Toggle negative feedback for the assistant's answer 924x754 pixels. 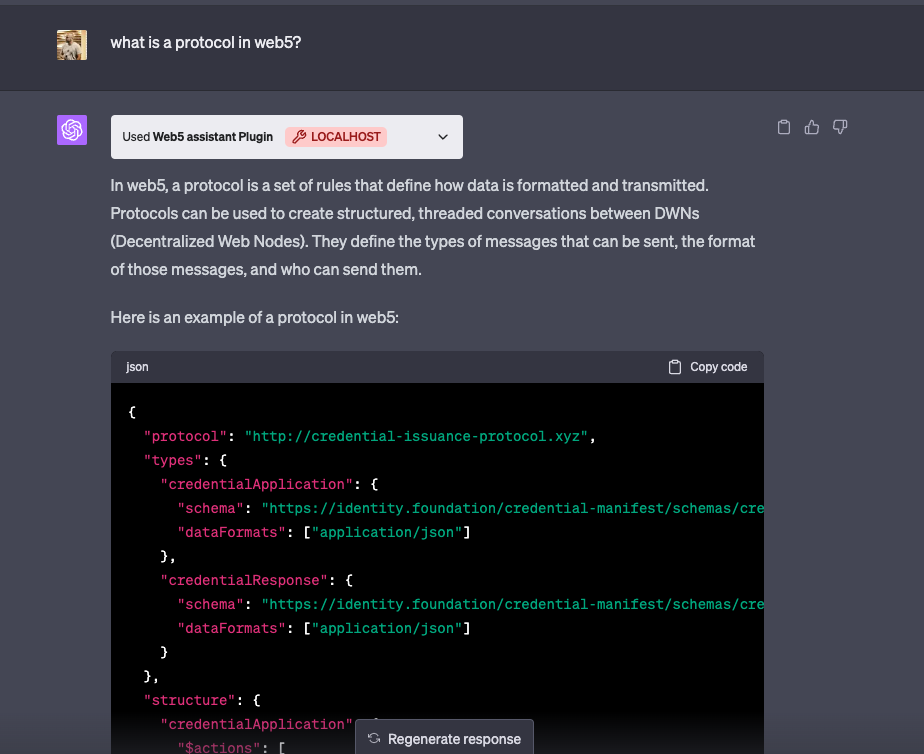point(839,126)
